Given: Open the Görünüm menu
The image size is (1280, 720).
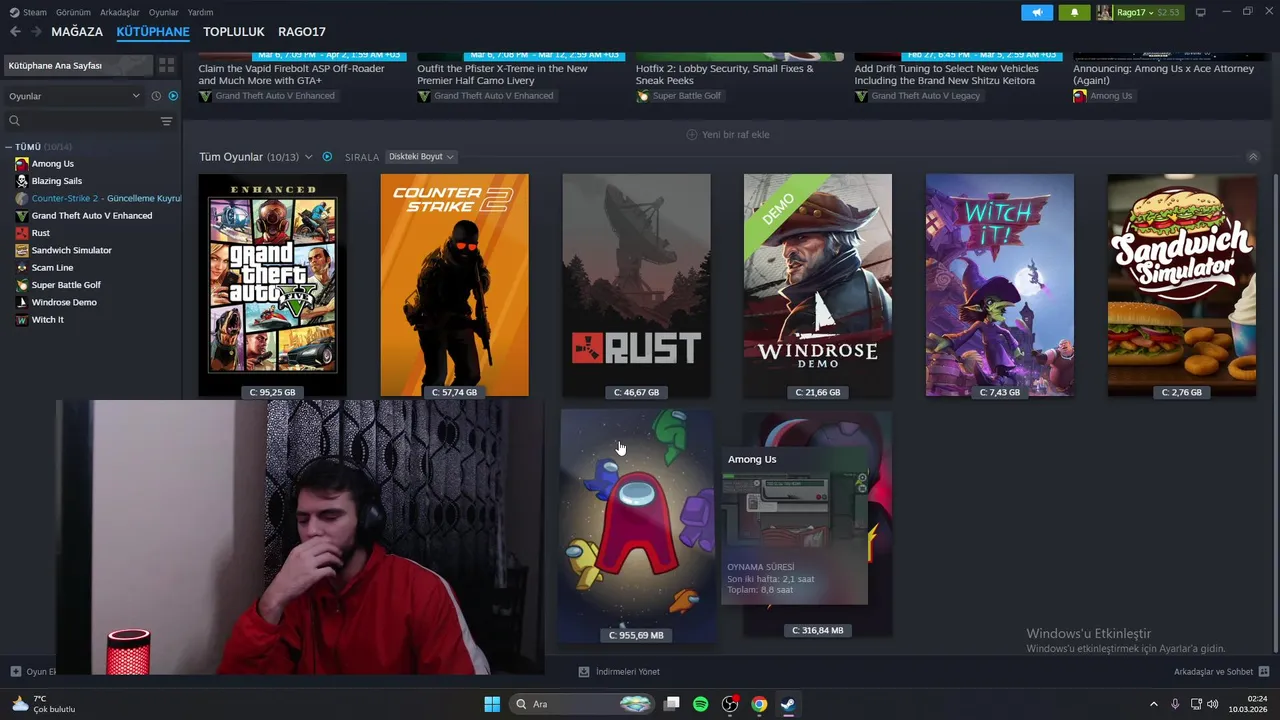Looking at the screenshot, I should (x=73, y=12).
